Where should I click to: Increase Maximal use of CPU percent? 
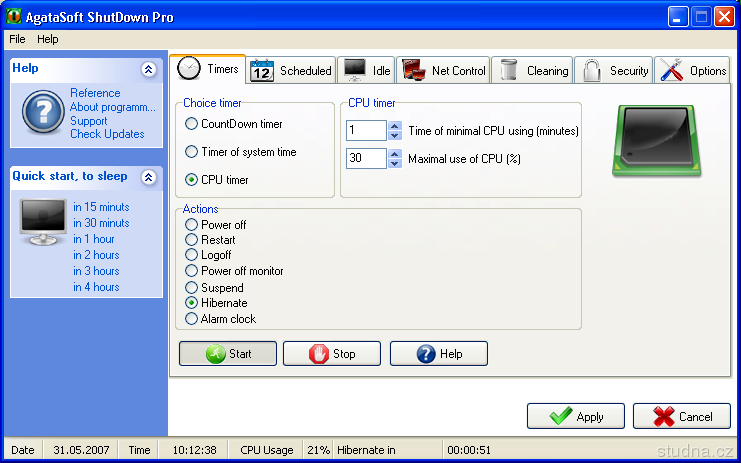coord(395,154)
